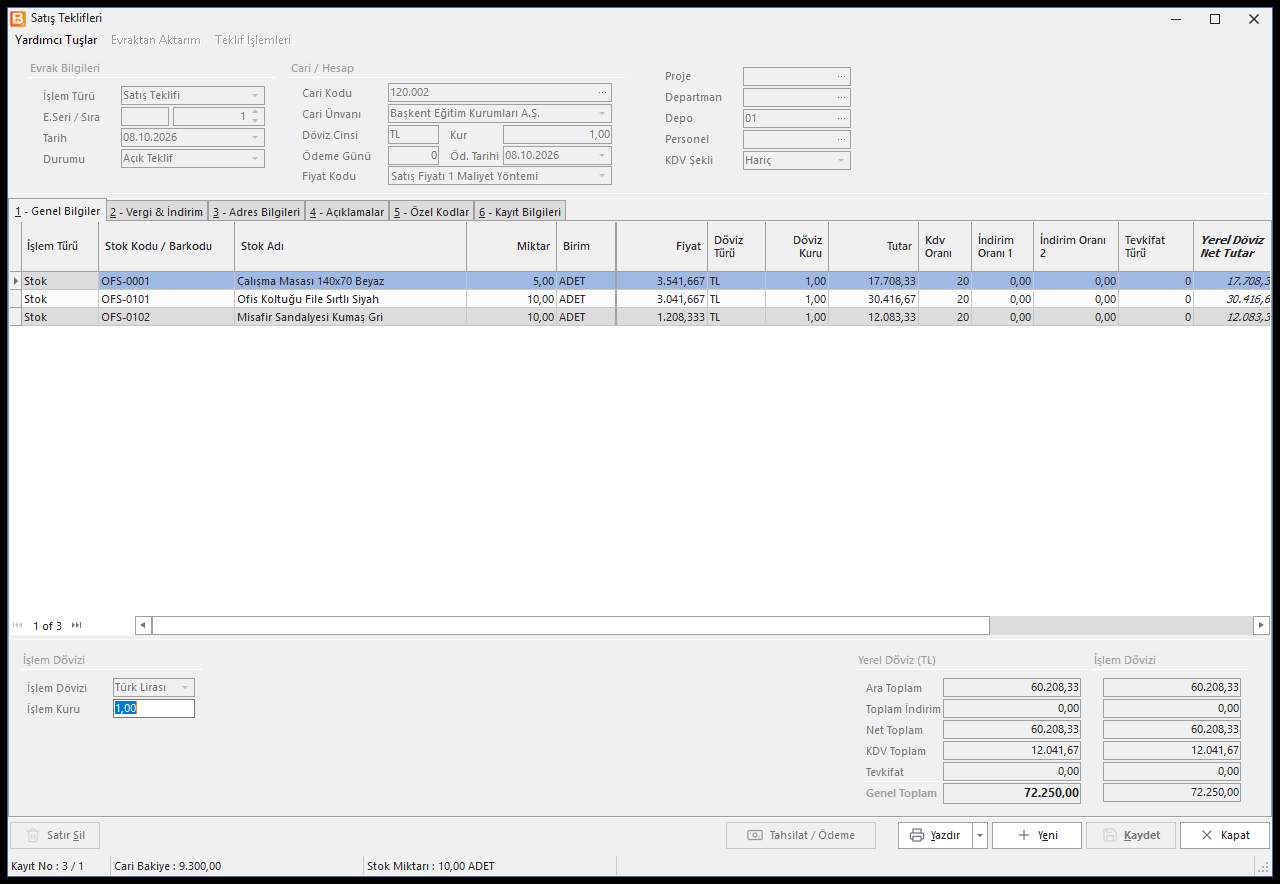Select the cell 'Ofis Koltuğu File Sırtlı Siyah'
The width and height of the screenshot is (1280, 884).
[351, 299]
